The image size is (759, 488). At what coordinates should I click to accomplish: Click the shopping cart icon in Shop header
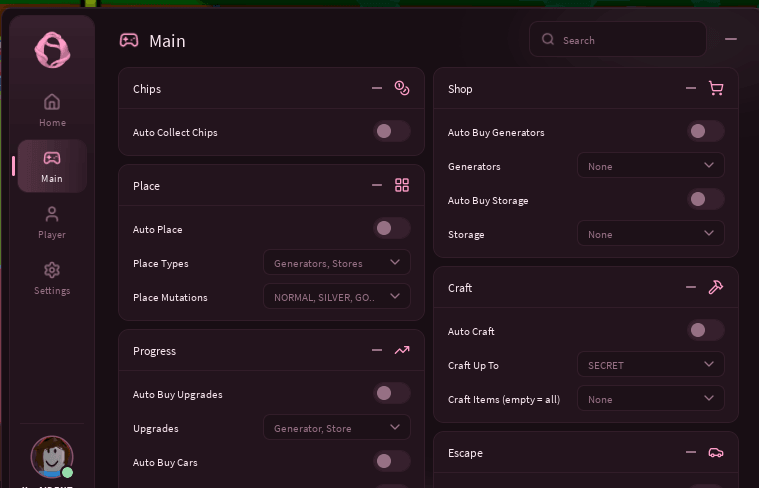tap(716, 88)
